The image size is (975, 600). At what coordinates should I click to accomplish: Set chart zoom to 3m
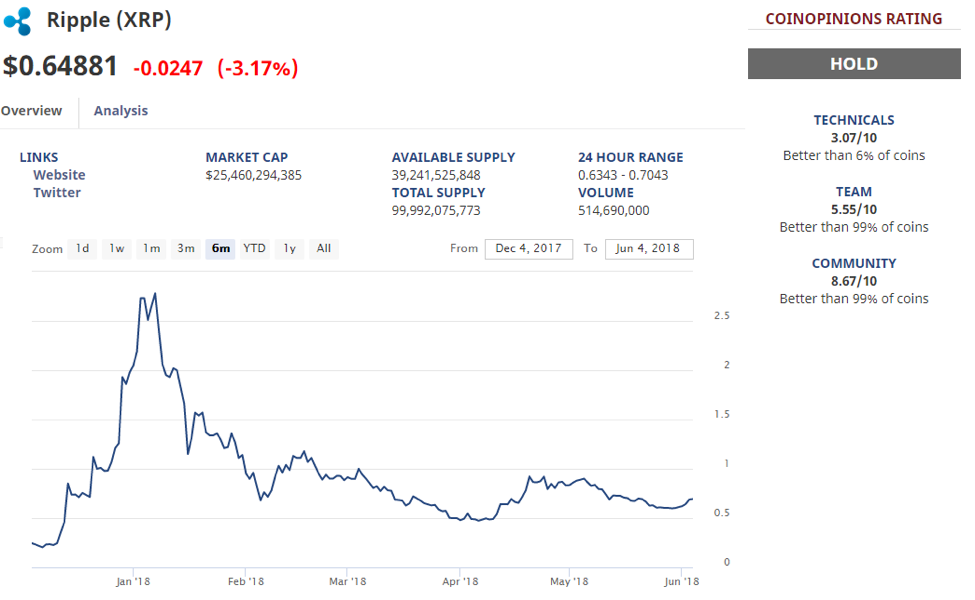(x=186, y=249)
